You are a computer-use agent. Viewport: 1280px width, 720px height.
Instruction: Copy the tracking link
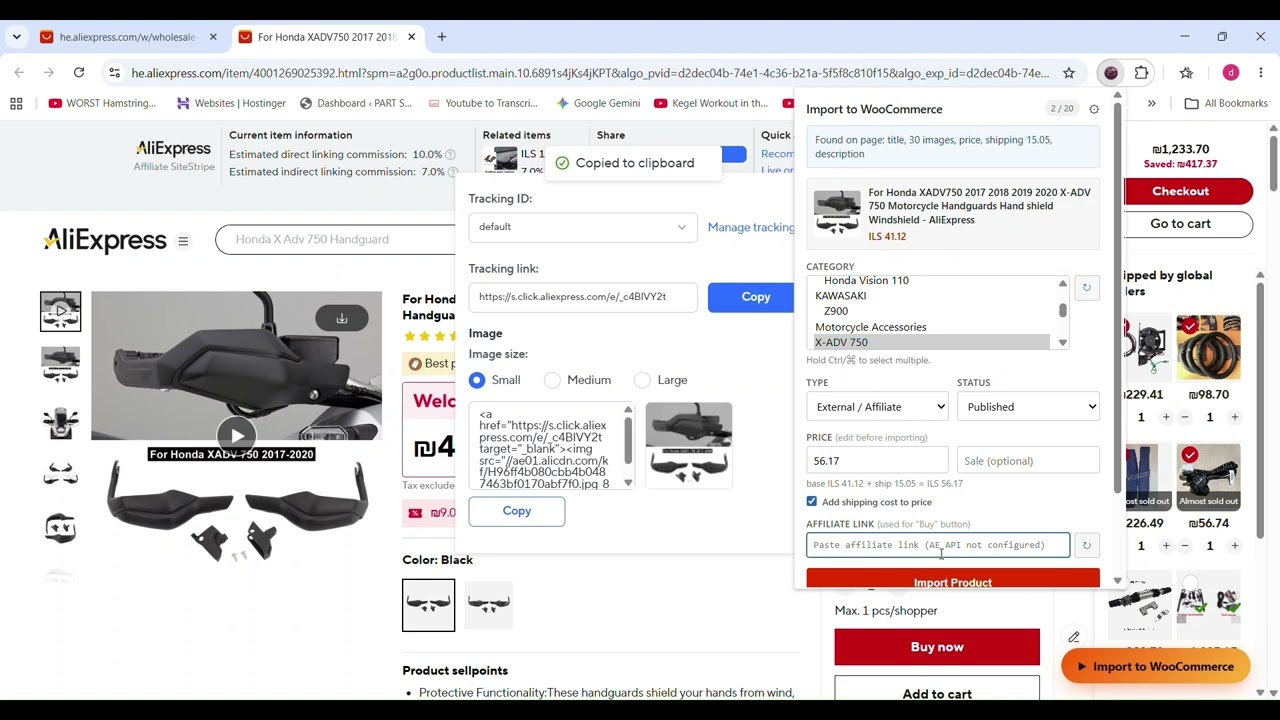[756, 297]
